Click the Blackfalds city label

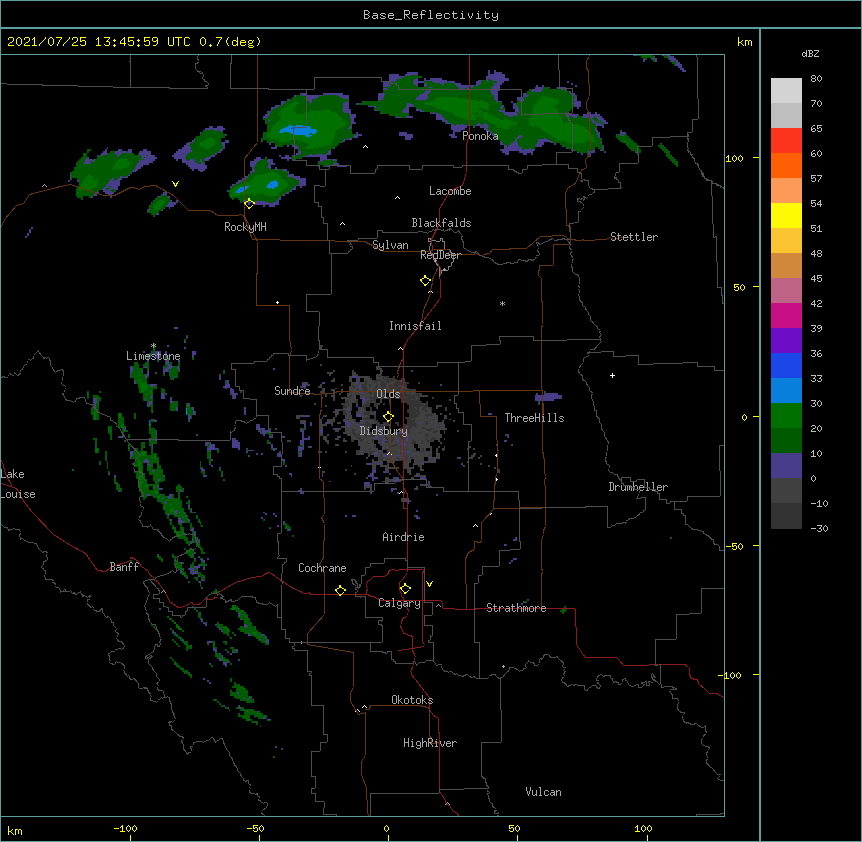pyautogui.click(x=441, y=223)
